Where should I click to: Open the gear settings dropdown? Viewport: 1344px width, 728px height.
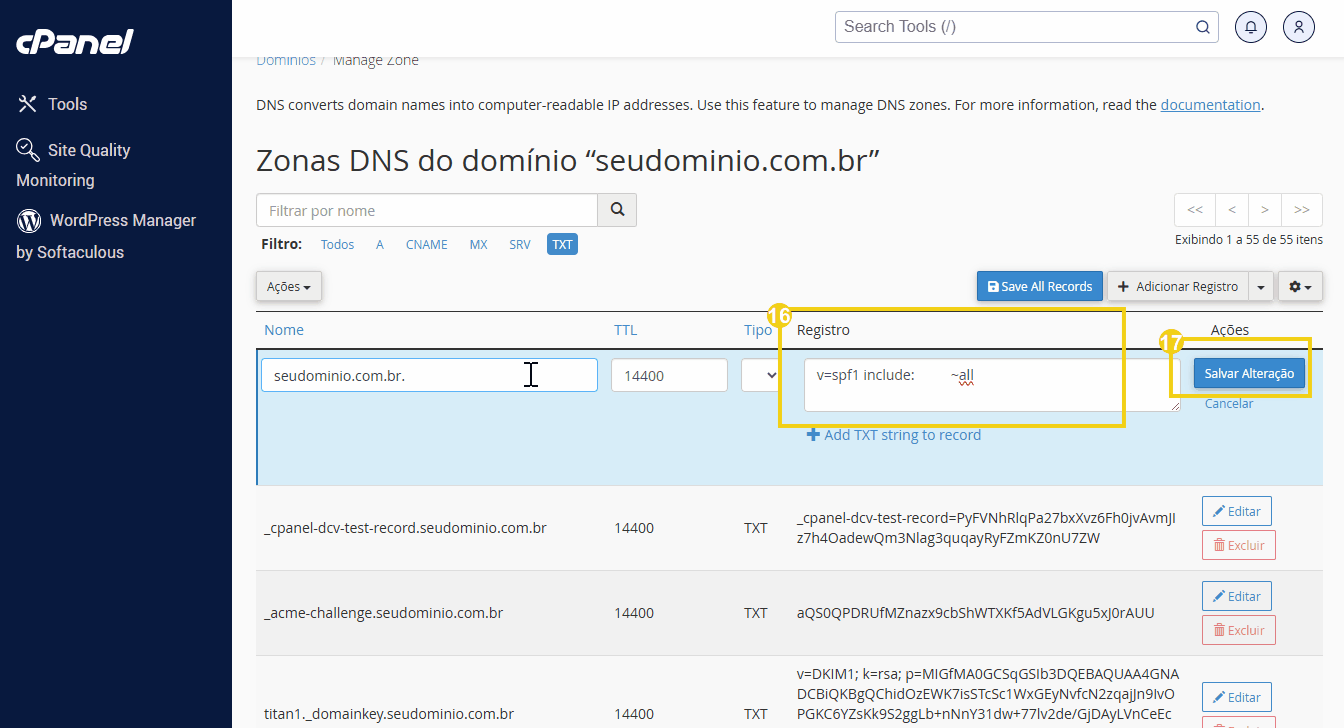1300,286
